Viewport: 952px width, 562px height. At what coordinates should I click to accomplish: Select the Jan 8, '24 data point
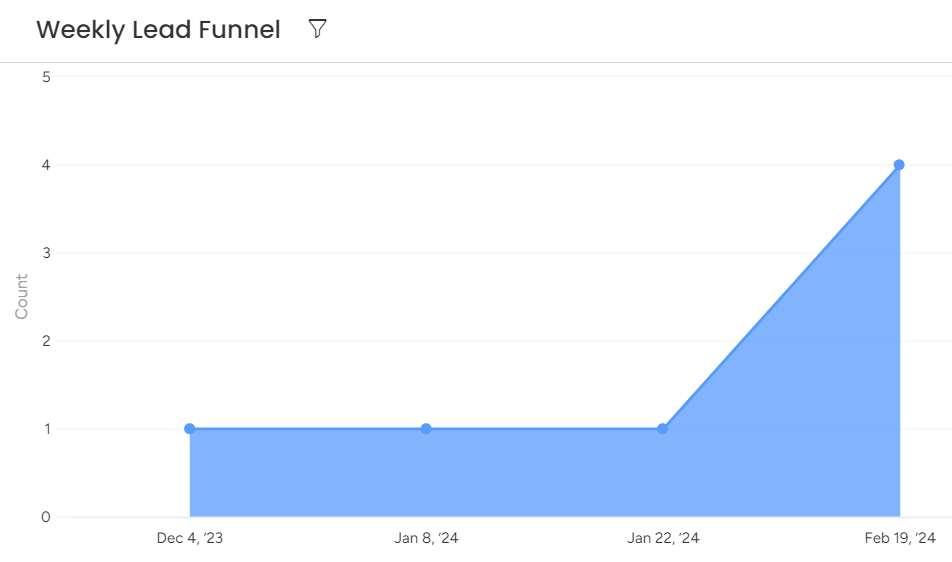[x=426, y=429]
